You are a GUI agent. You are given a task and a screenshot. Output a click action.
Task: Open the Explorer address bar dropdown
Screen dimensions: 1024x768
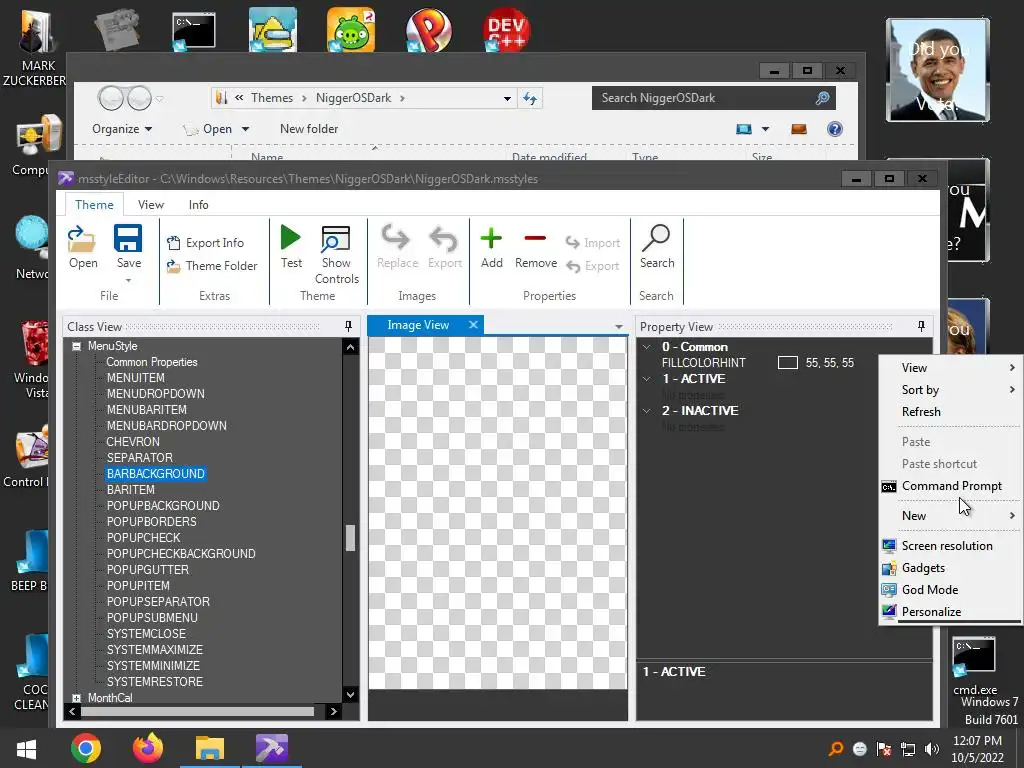507,99
